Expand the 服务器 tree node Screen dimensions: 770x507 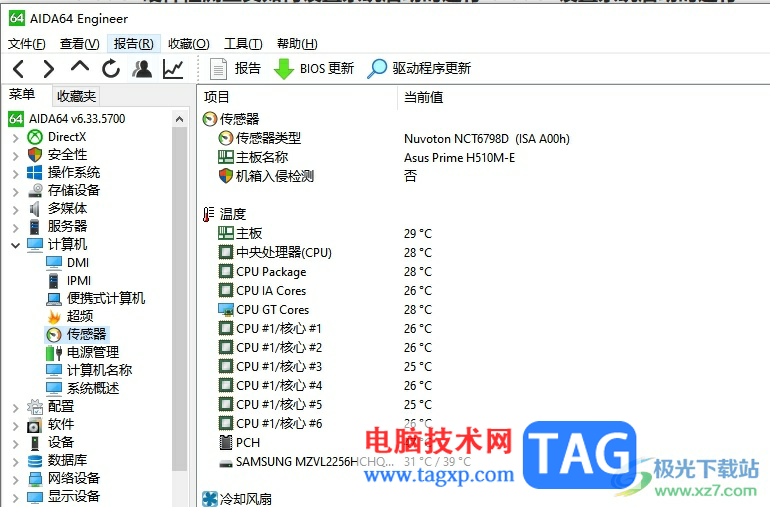(x=15, y=227)
